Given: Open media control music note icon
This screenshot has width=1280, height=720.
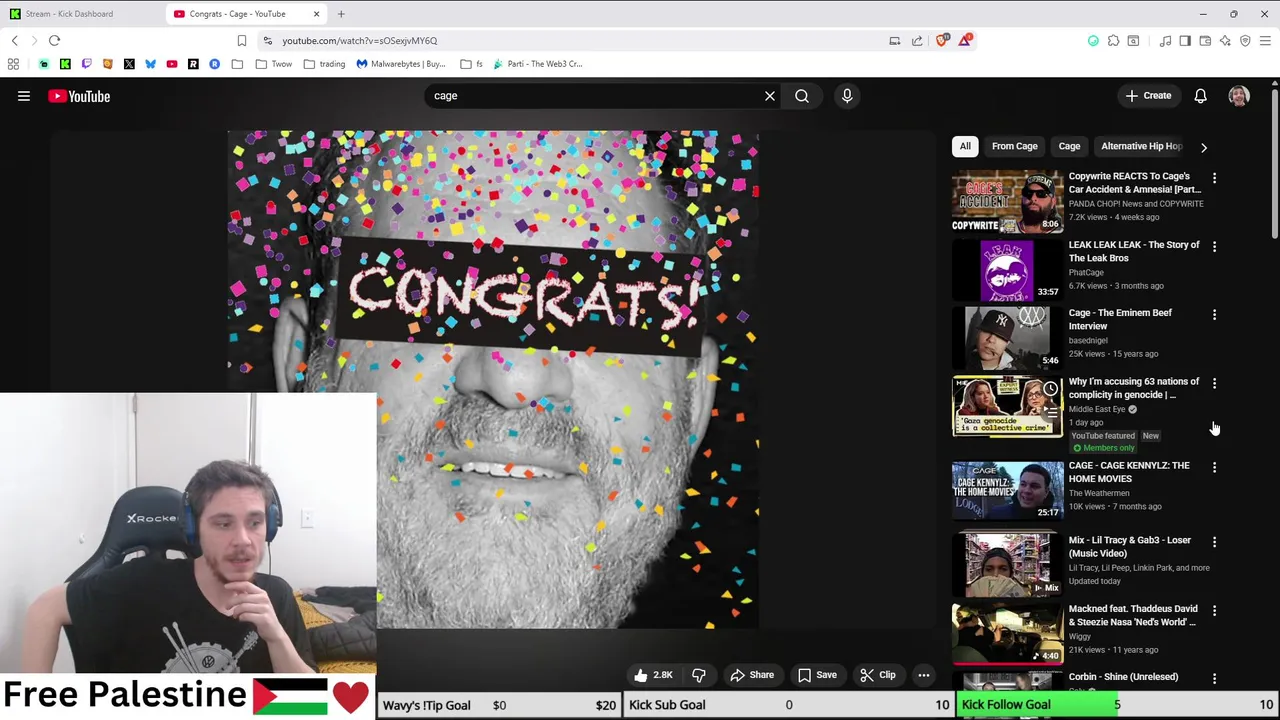Looking at the screenshot, I should (1165, 41).
